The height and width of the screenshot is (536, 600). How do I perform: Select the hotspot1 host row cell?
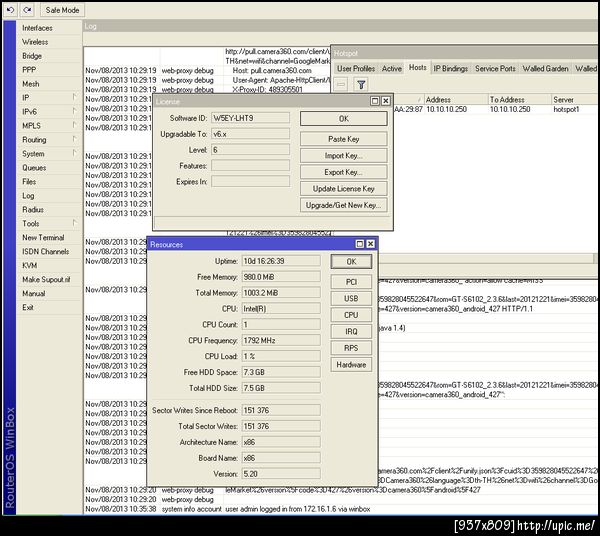click(566, 109)
